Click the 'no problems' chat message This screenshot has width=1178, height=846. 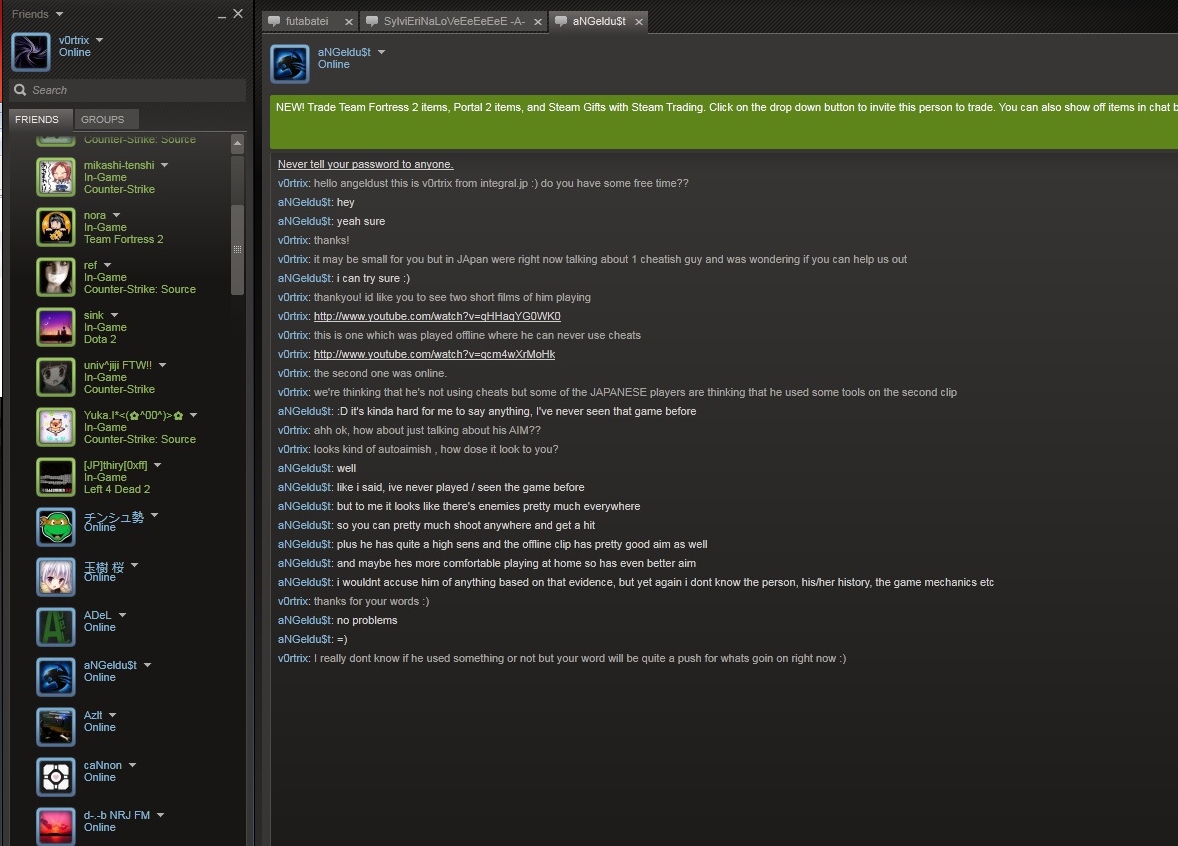[x=367, y=620]
